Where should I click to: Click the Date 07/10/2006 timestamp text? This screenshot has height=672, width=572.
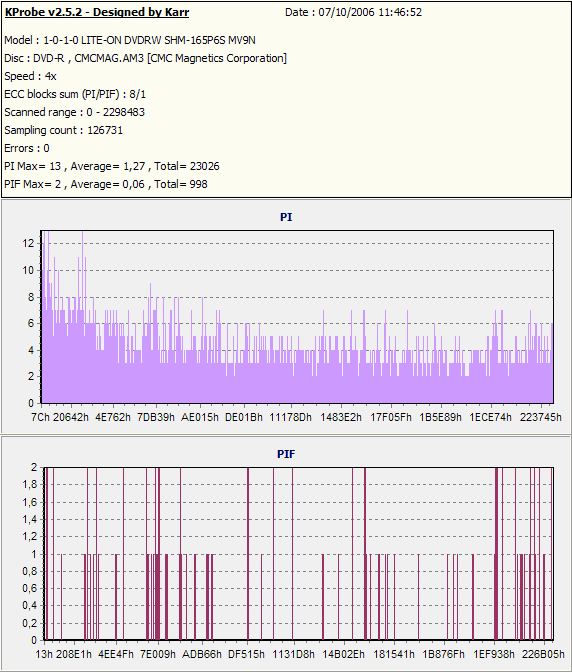coord(353,12)
